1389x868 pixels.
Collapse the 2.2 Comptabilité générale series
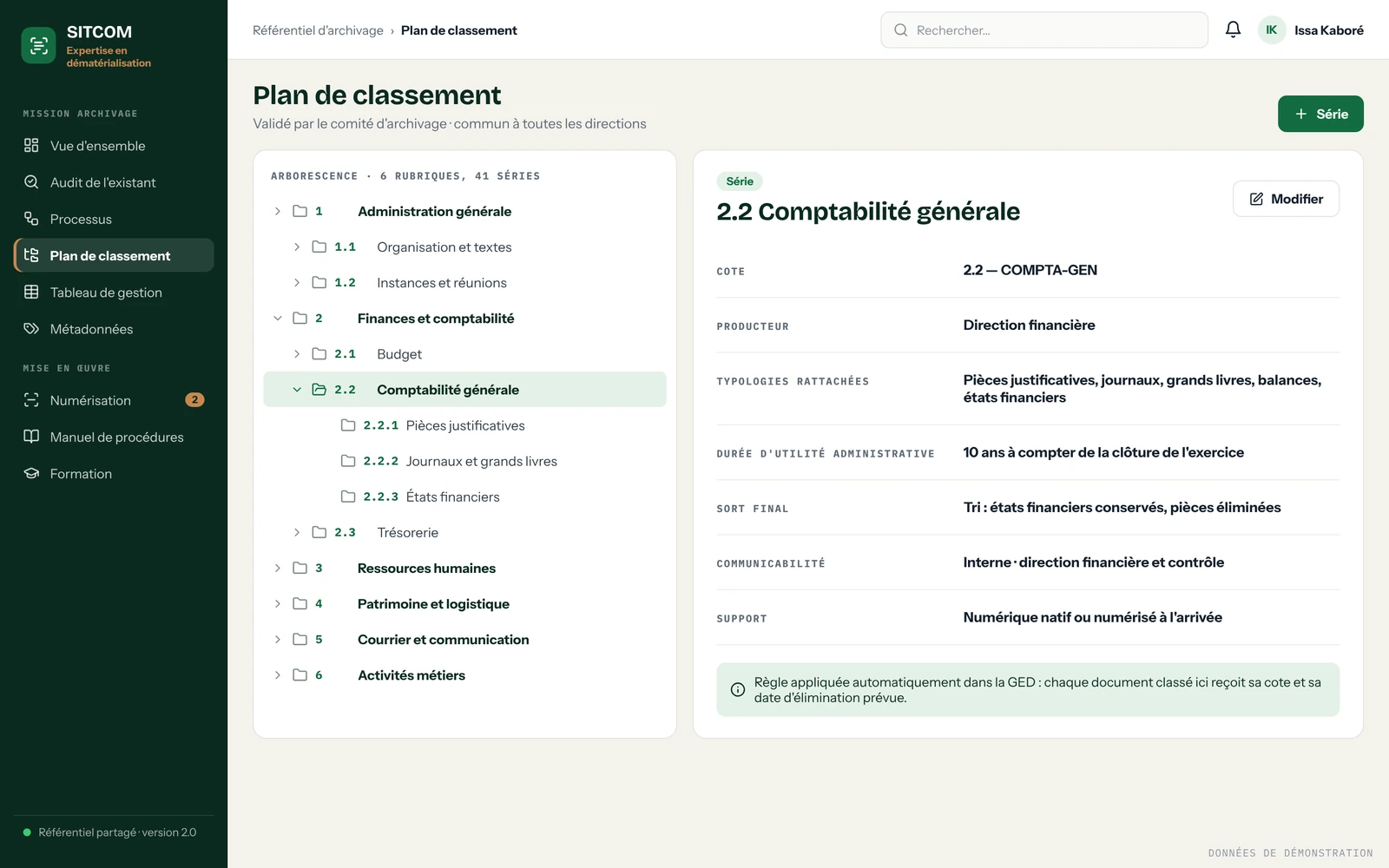tap(297, 390)
